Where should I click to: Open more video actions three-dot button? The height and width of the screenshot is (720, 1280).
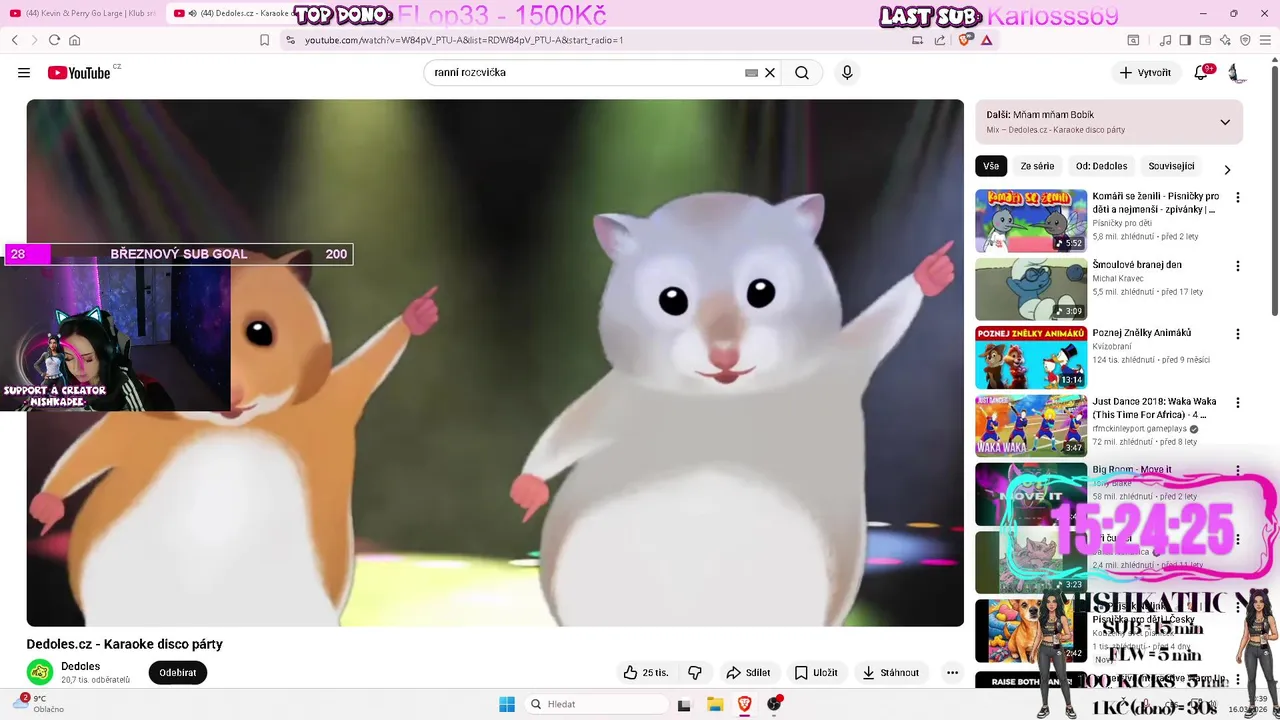click(x=952, y=673)
